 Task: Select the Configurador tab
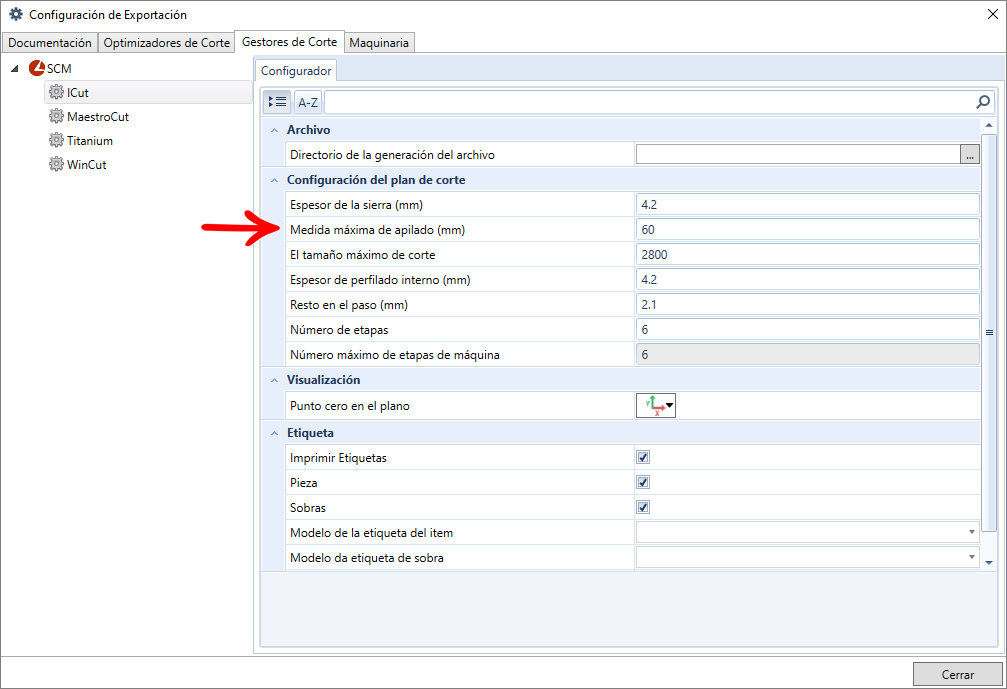point(296,71)
